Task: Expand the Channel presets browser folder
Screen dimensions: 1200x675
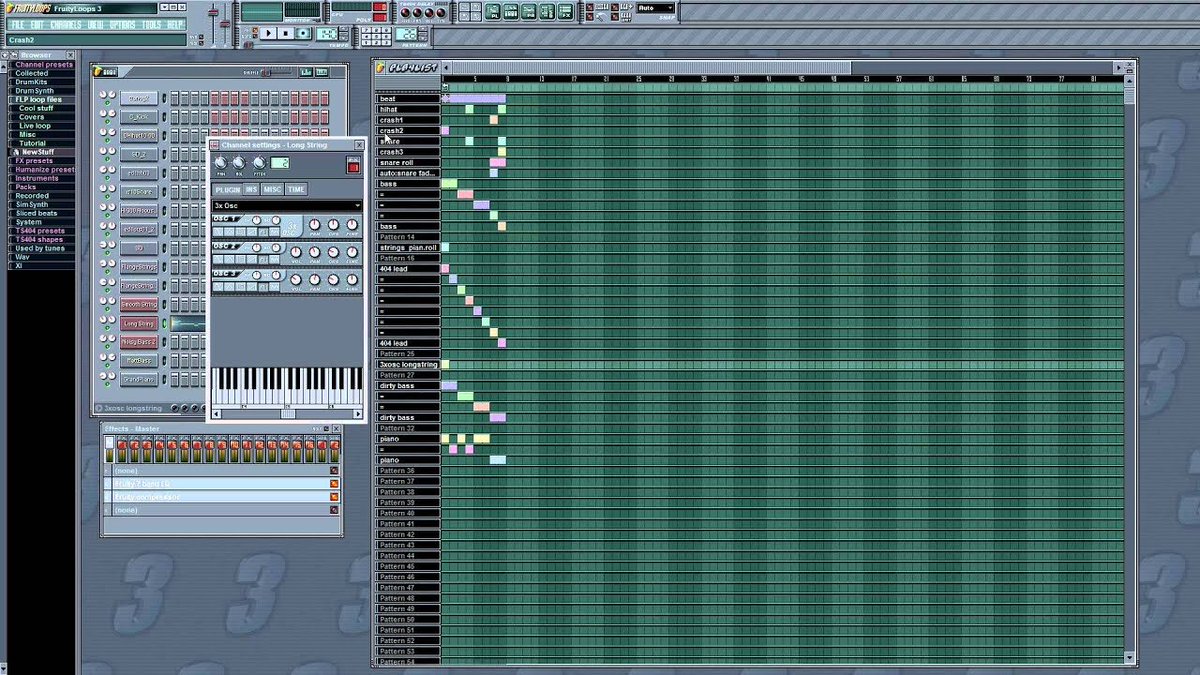Action: (x=44, y=64)
